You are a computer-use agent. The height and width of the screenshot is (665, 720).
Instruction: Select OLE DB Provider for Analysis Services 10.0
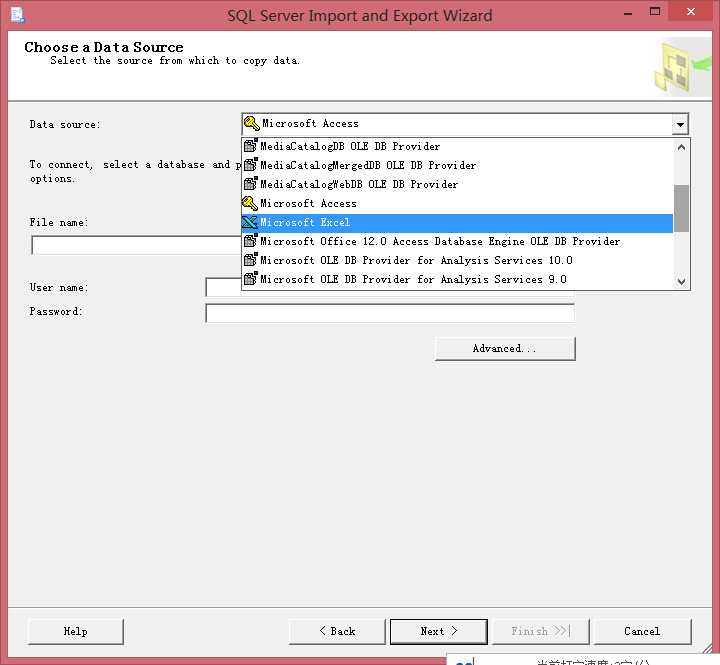(457, 260)
